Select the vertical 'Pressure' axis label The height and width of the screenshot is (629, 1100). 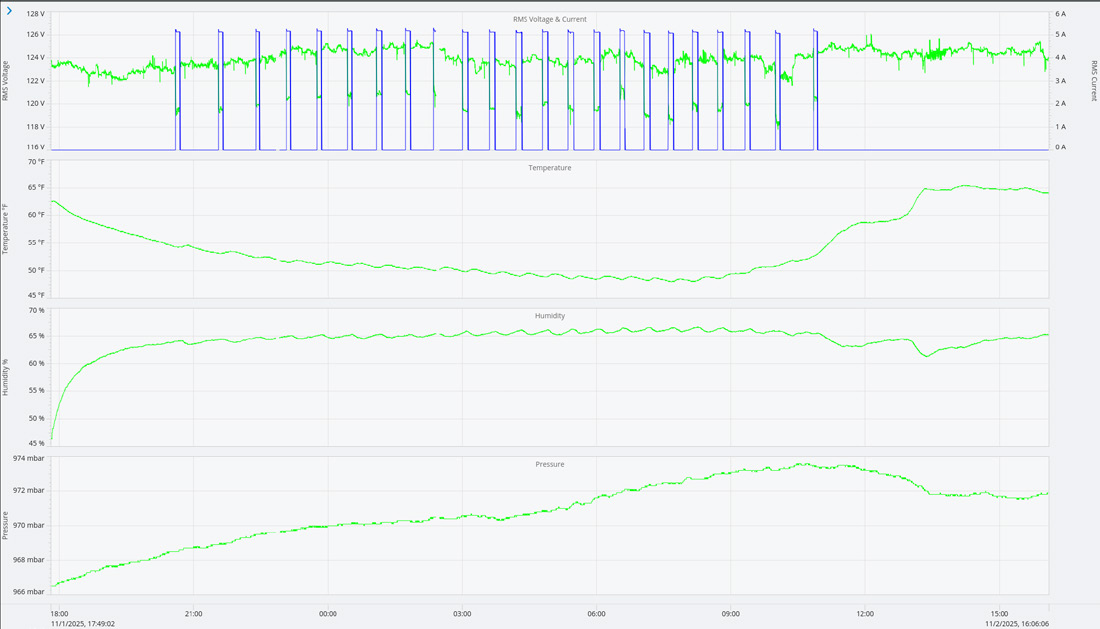click(x=6, y=525)
